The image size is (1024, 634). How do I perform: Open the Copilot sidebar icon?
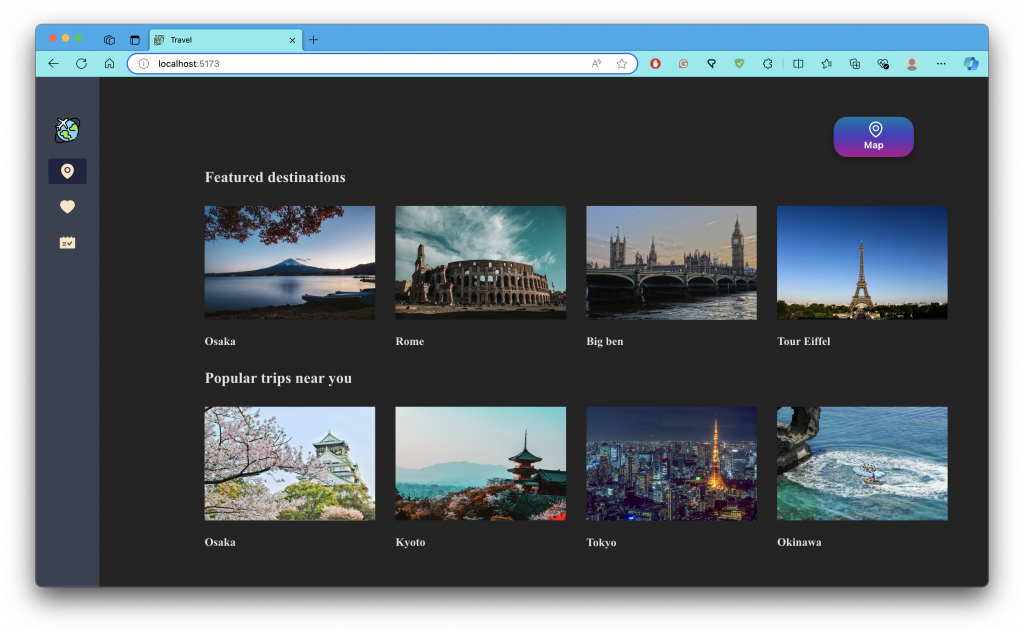tap(971, 63)
